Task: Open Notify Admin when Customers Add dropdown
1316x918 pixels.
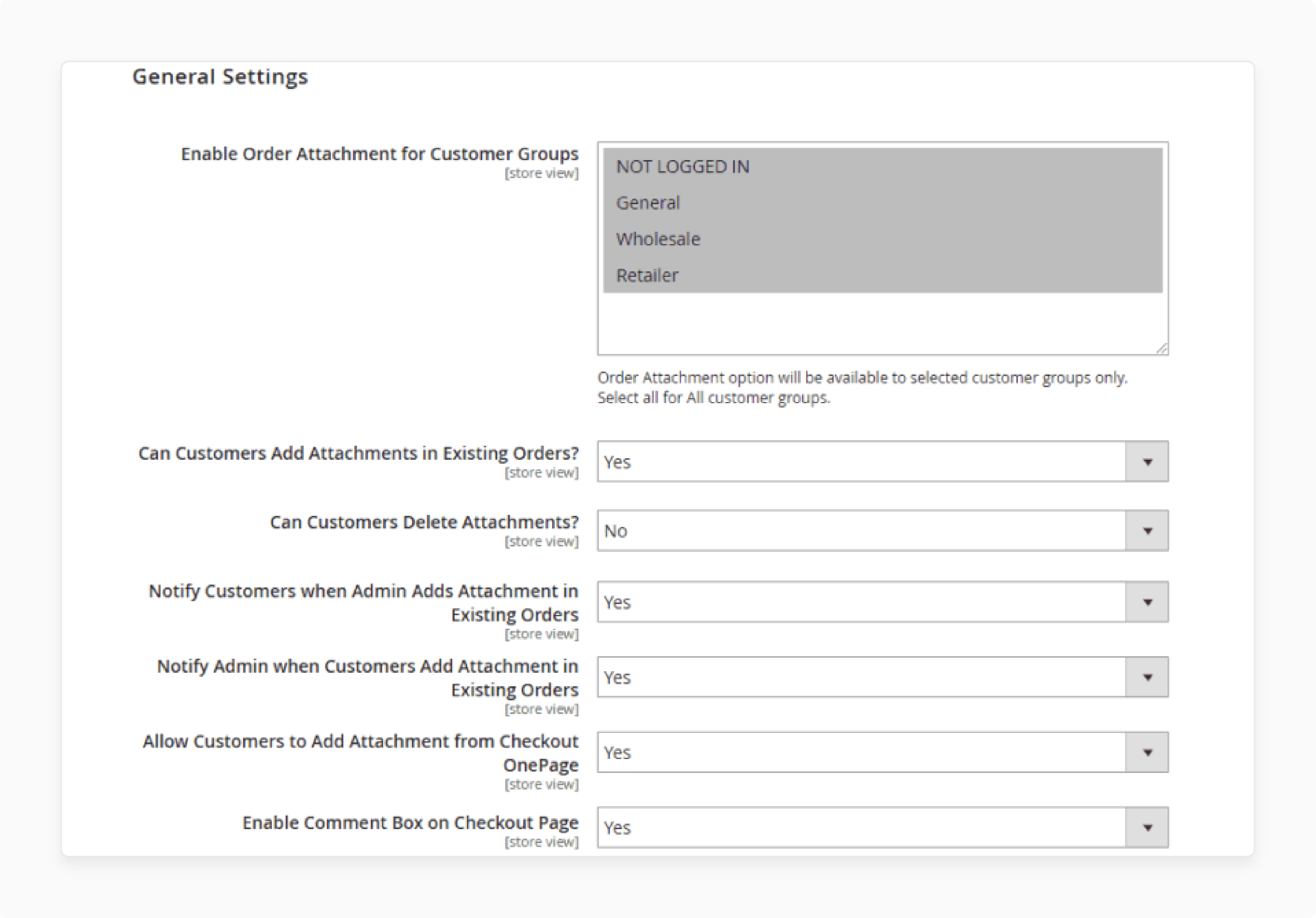Action: (883, 677)
